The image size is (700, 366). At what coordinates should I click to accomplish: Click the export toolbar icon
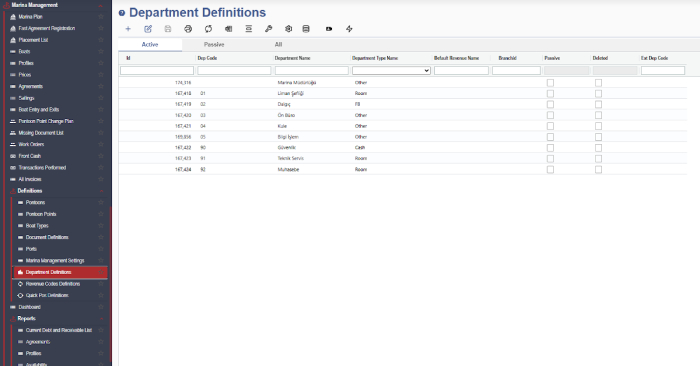[229, 29]
